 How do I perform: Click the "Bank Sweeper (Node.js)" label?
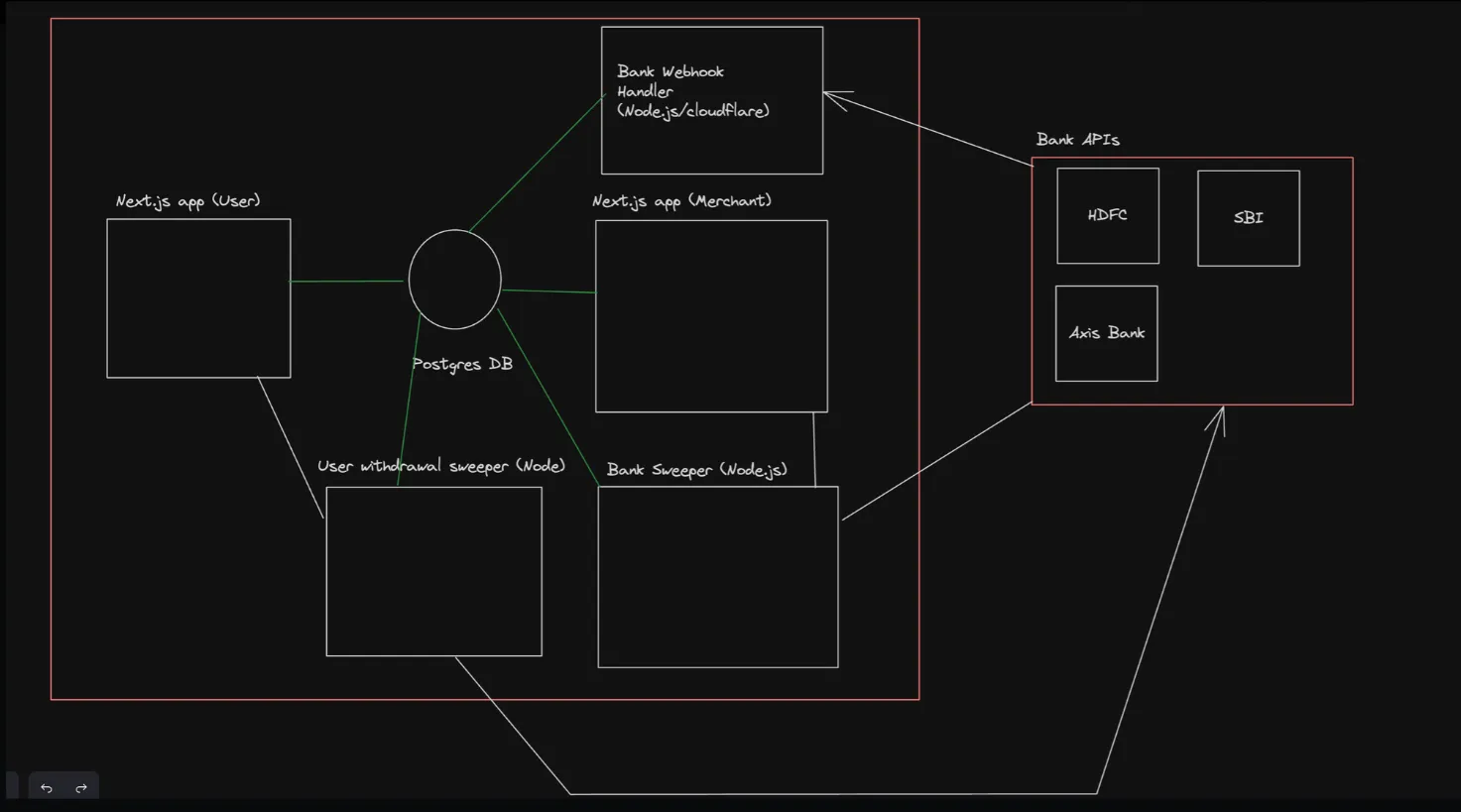tap(696, 470)
